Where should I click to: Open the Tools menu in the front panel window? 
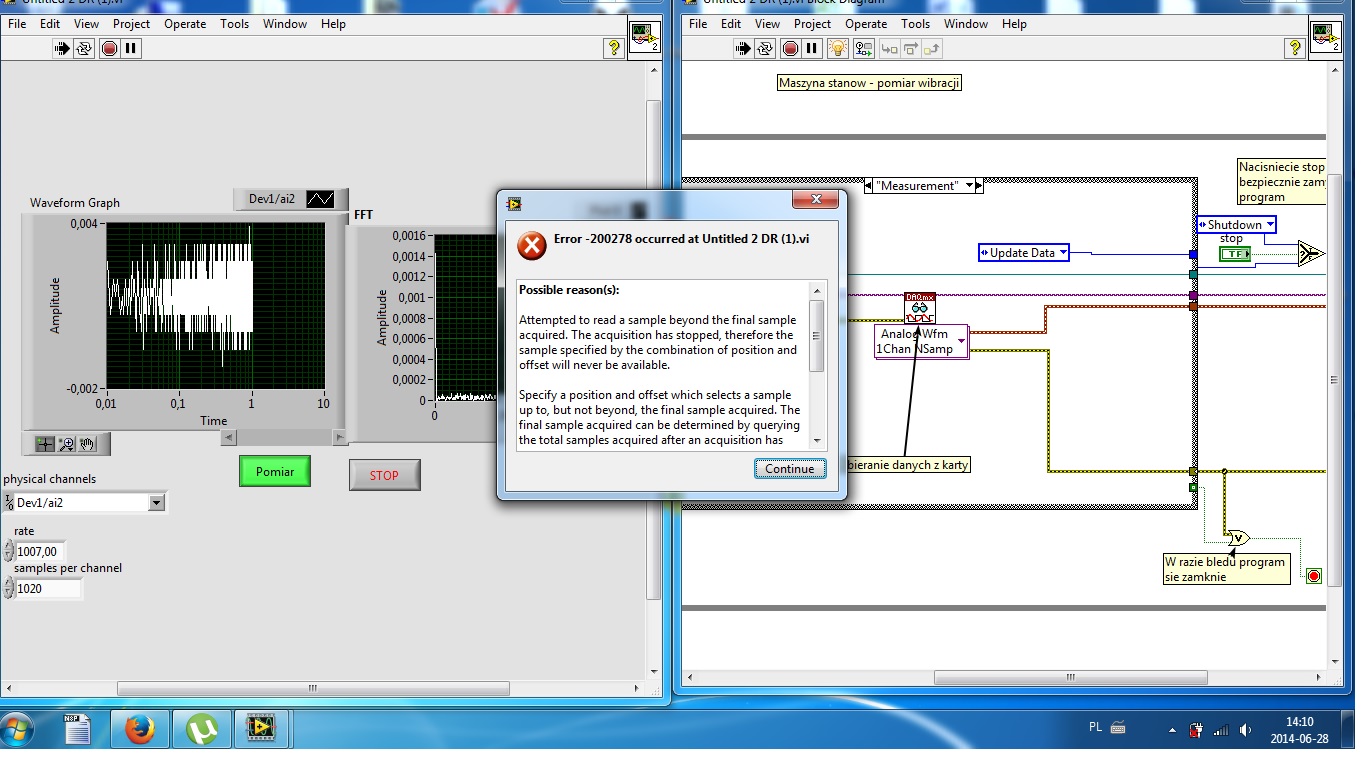(235, 24)
